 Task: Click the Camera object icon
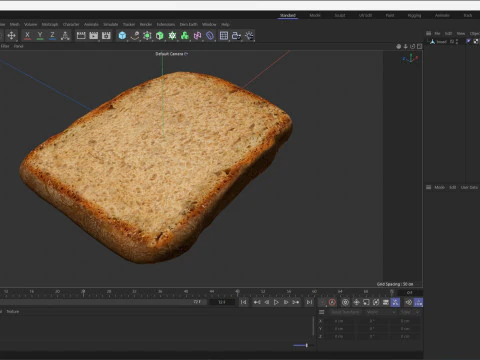236,35
